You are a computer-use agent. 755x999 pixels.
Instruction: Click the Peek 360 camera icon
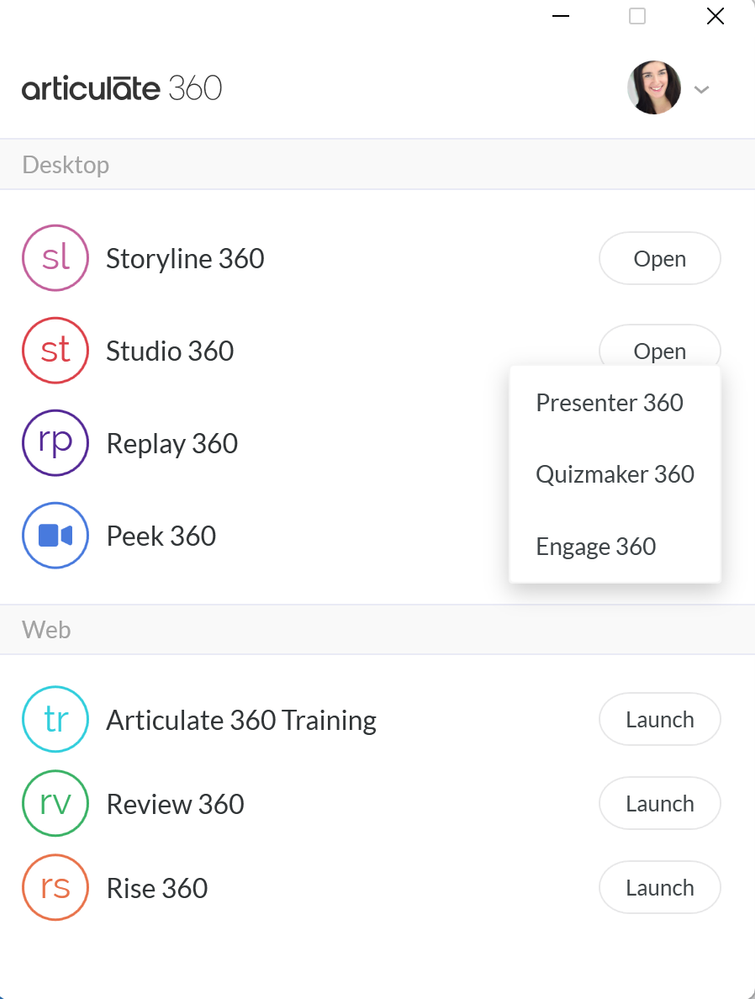click(x=55, y=535)
